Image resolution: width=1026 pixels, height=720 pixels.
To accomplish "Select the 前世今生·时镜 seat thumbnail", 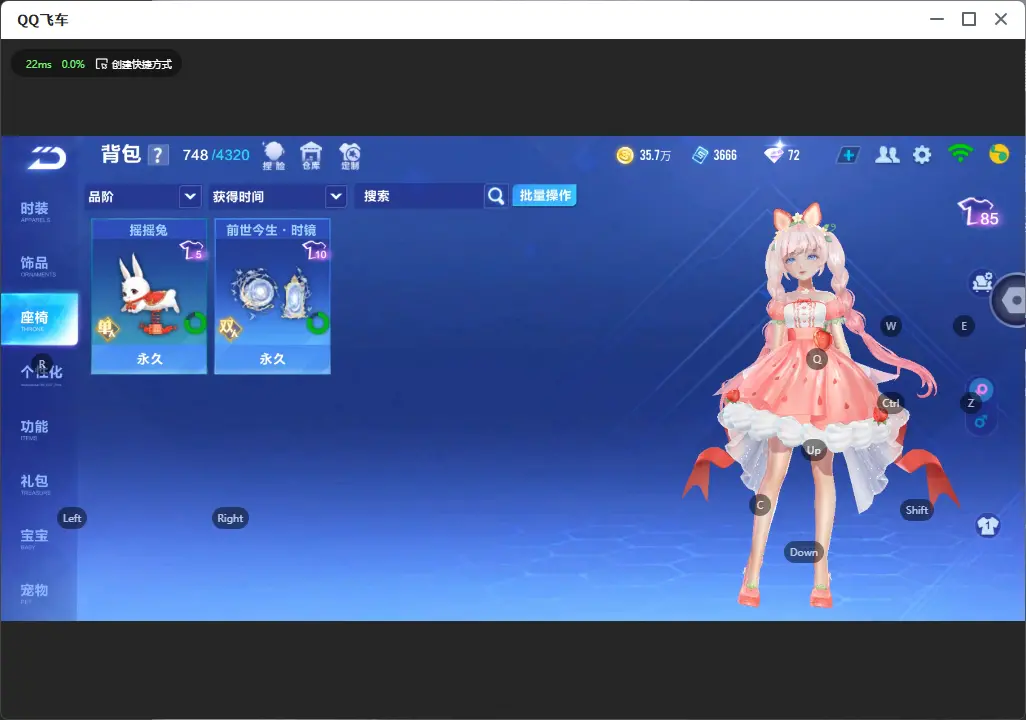I will click(x=272, y=296).
